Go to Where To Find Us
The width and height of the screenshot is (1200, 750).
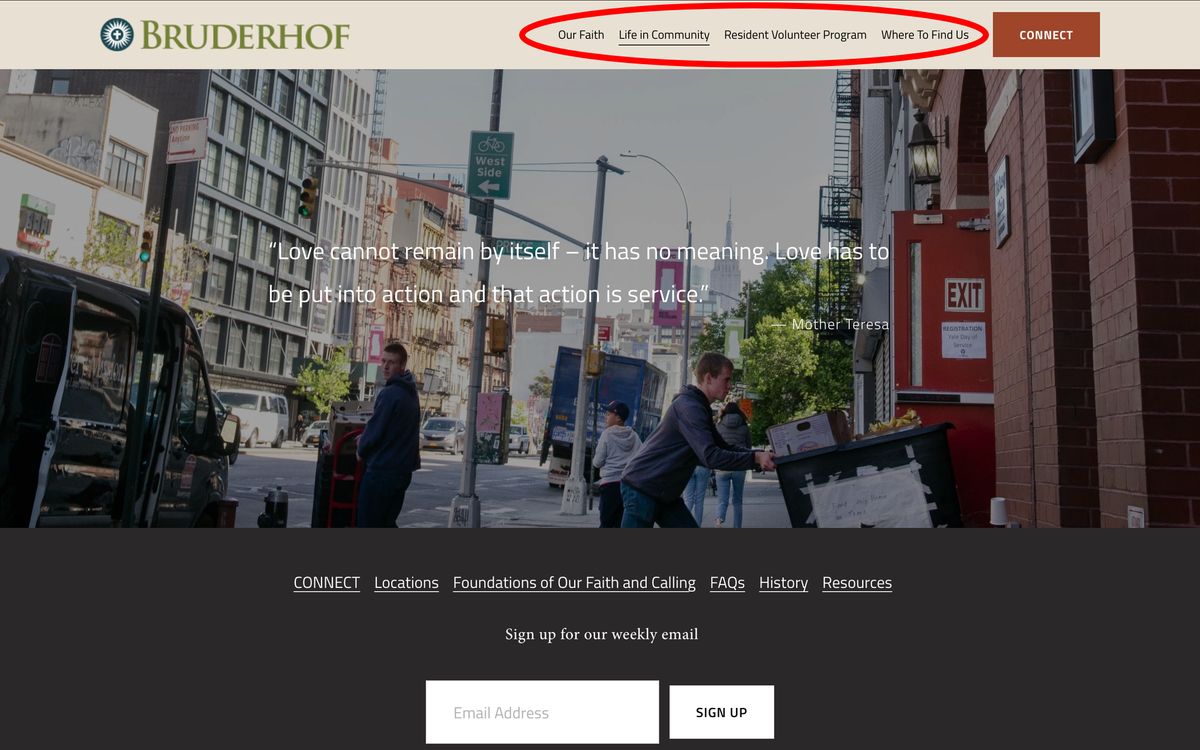pyautogui.click(x=925, y=35)
